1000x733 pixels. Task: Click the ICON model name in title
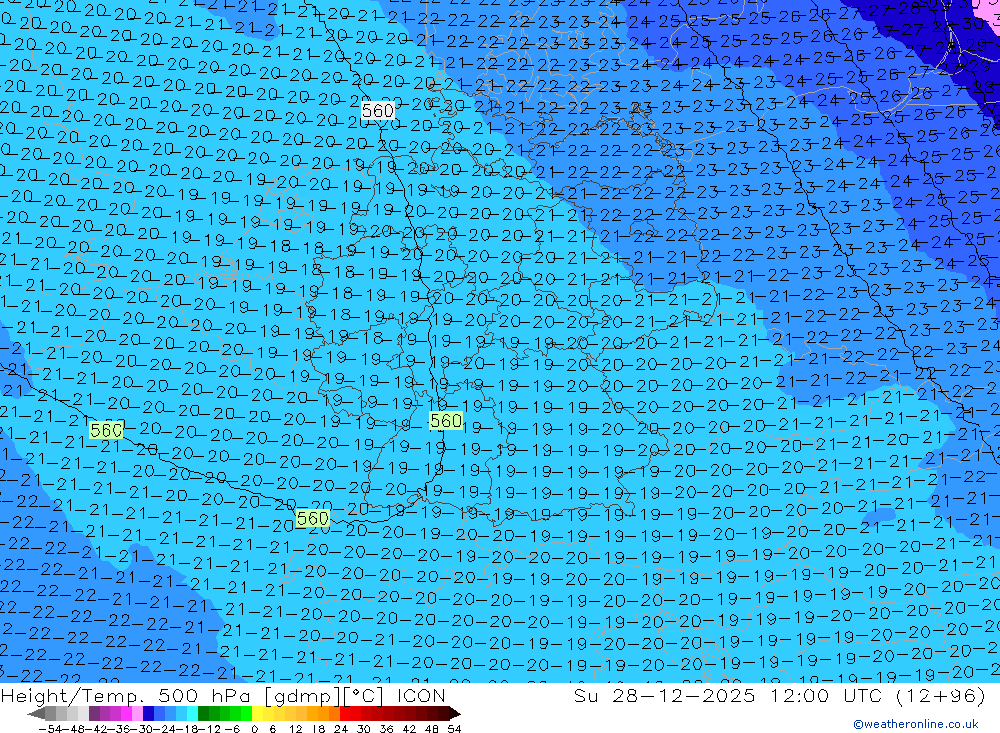421,695
